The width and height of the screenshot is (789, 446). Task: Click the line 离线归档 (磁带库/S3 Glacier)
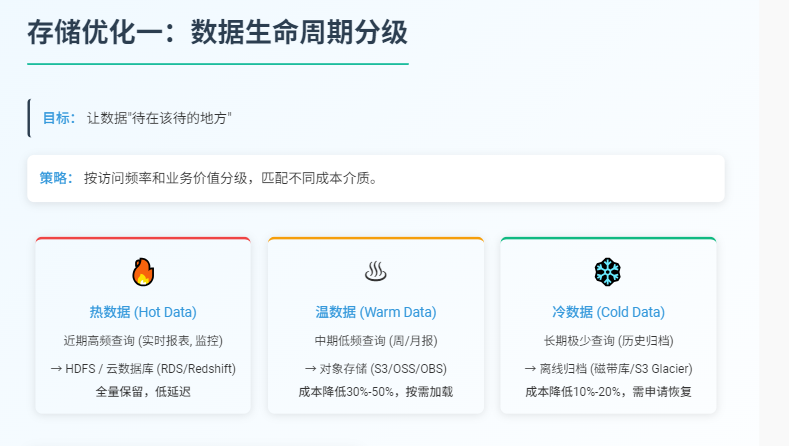pos(608,368)
